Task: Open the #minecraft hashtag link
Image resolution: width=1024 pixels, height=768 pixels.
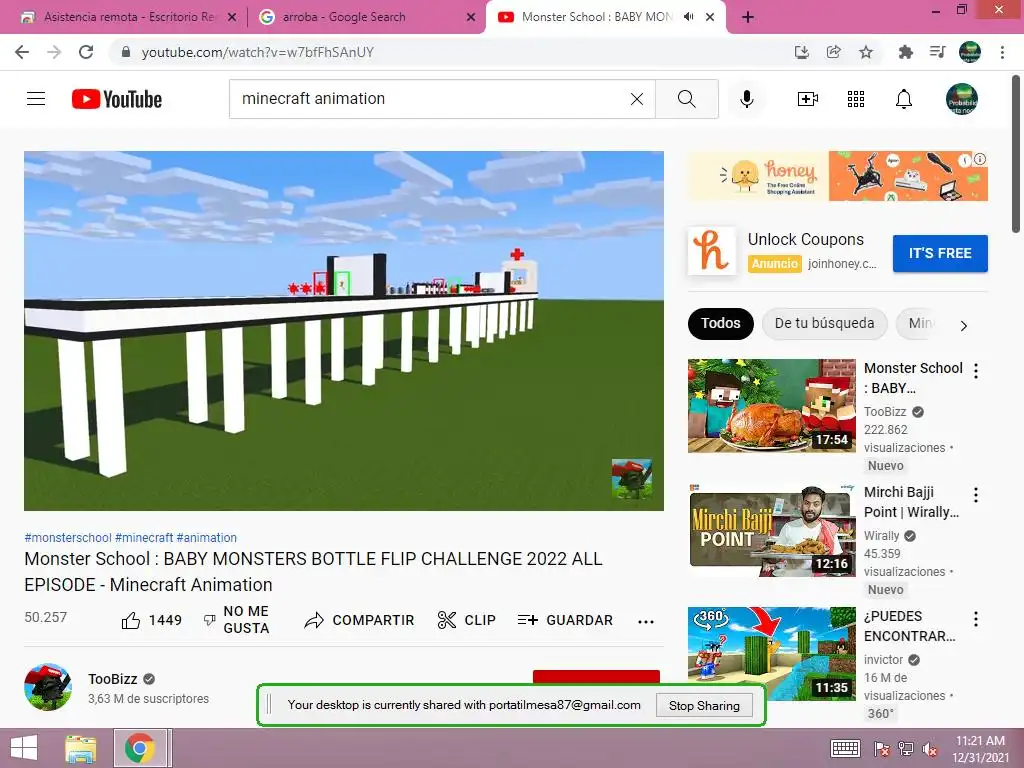Action: pos(144,537)
